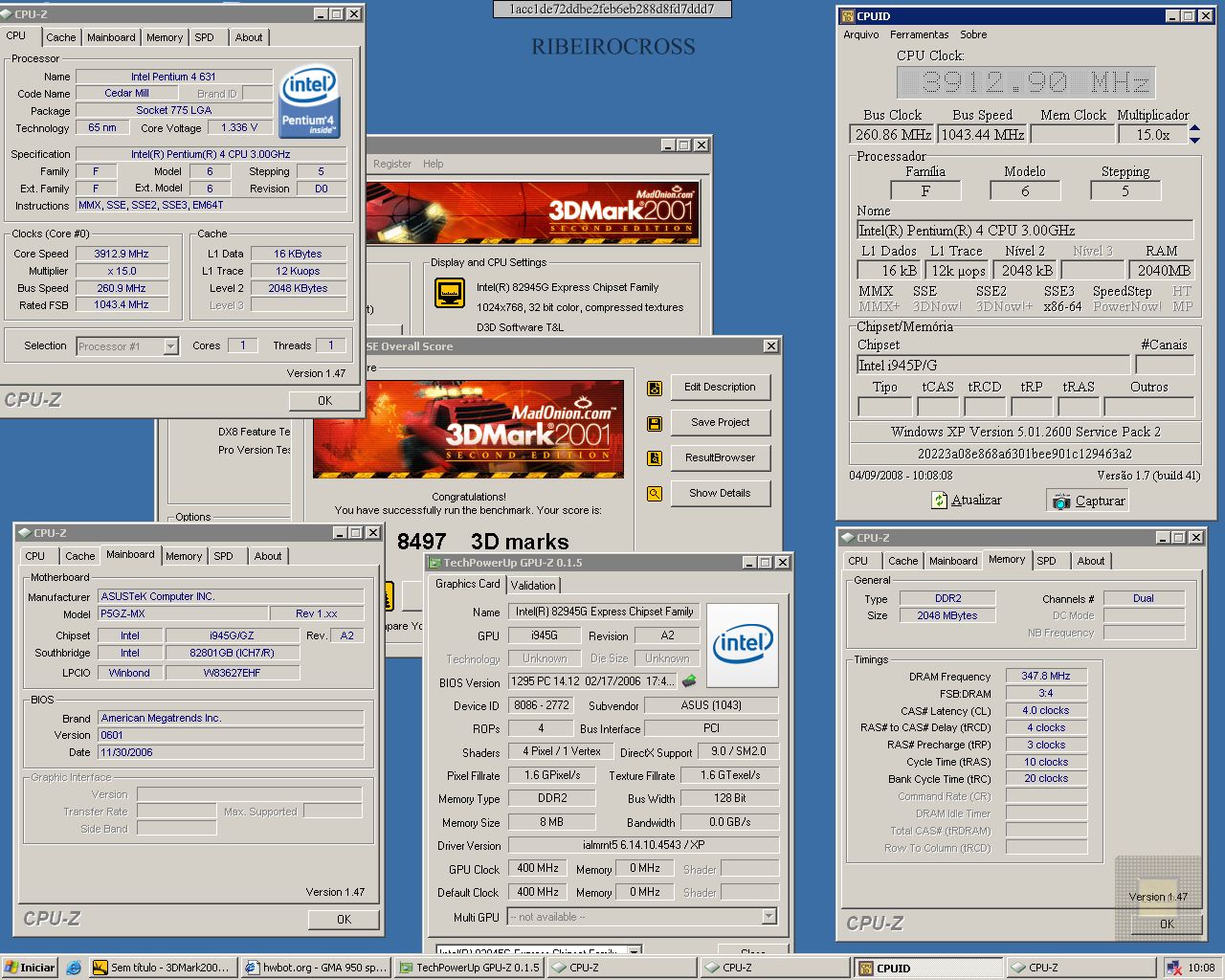
Task: Click the monitor icon under Display and CPU Settings
Action: [450, 293]
